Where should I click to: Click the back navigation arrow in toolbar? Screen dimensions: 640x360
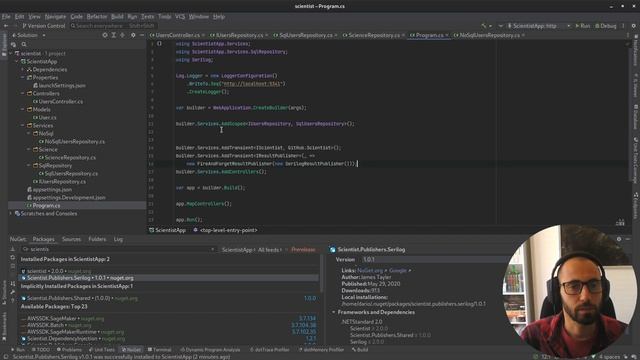(6, 26)
